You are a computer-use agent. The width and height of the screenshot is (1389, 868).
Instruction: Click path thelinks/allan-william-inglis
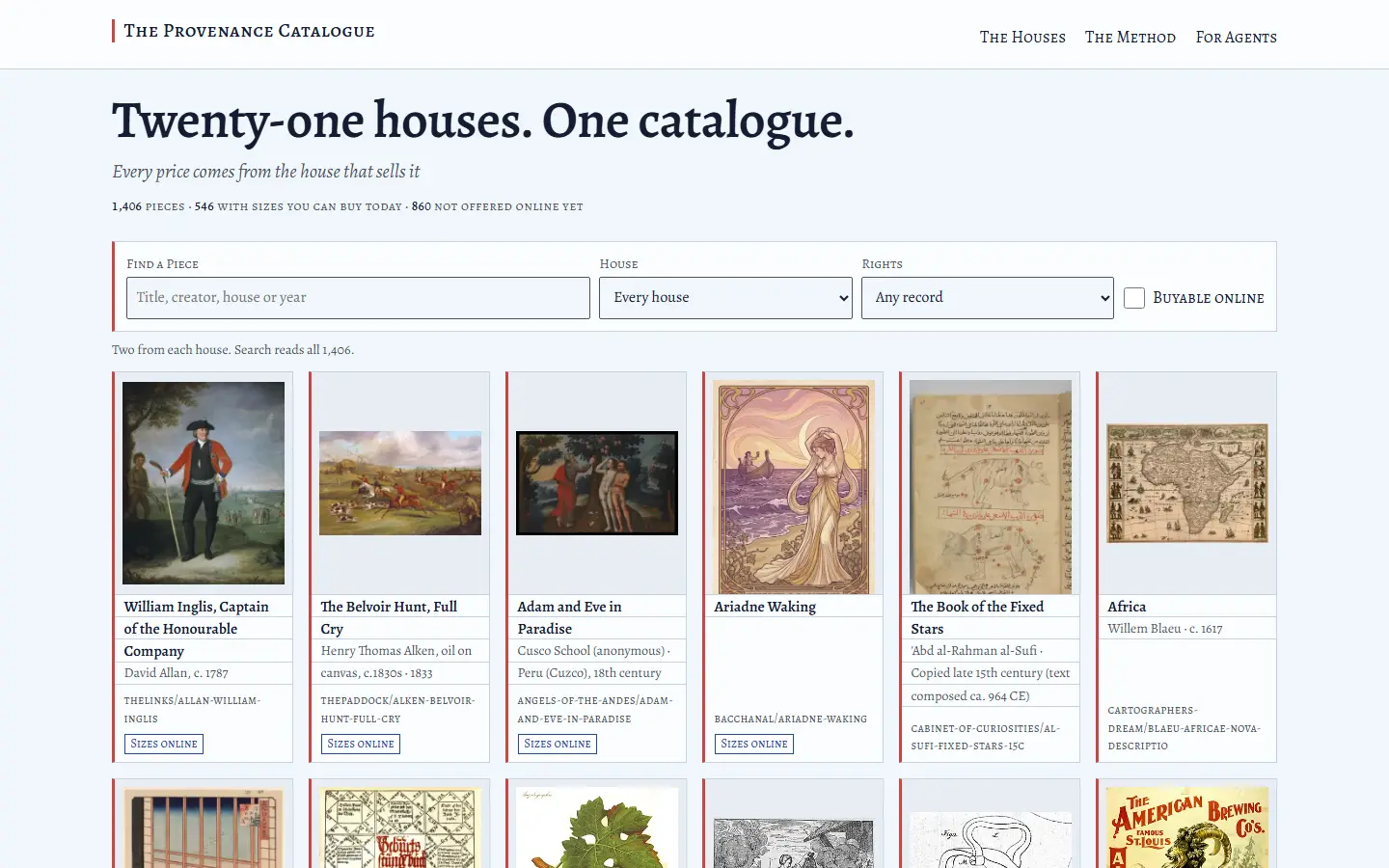point(193,710)
